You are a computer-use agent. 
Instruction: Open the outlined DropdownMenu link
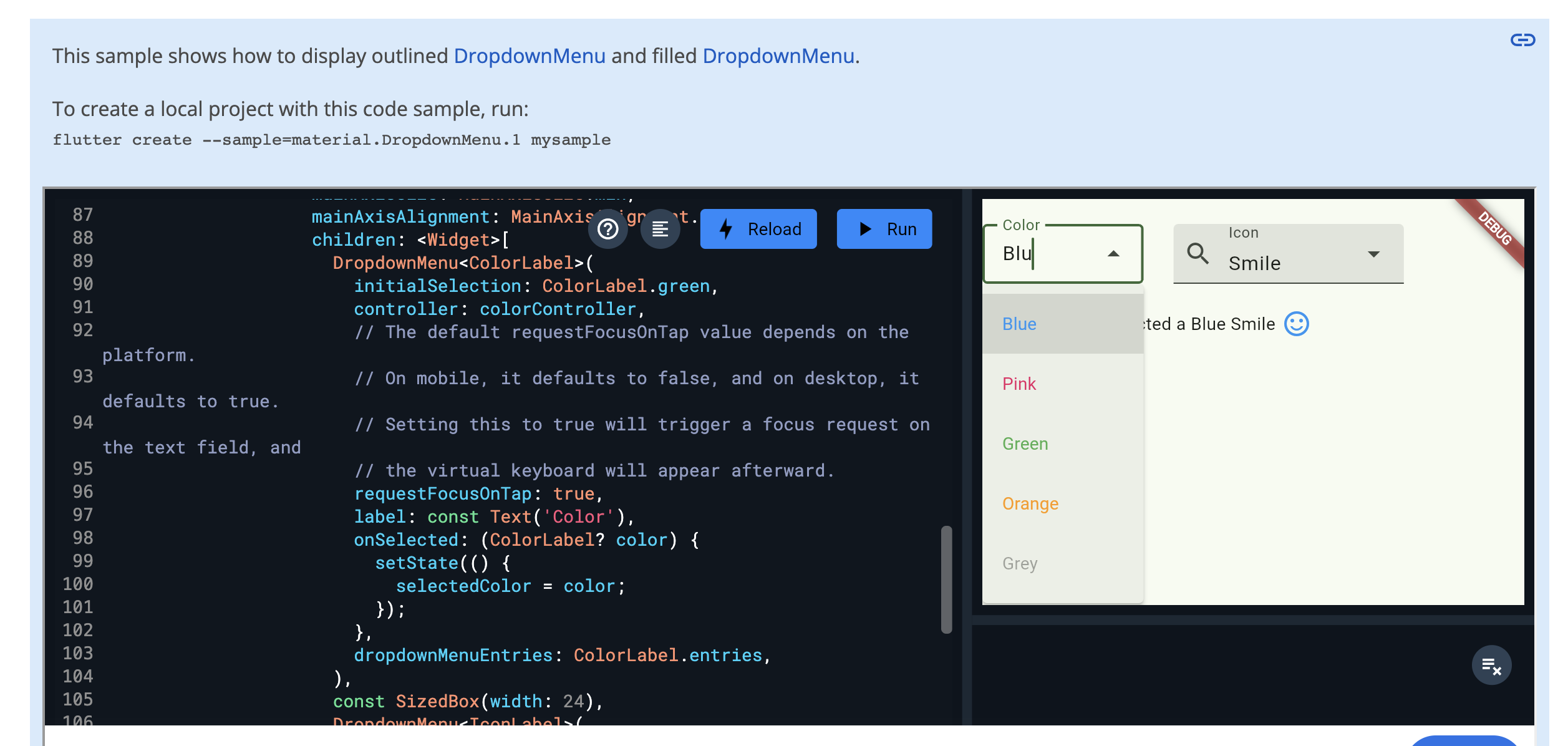click(529, 56)
